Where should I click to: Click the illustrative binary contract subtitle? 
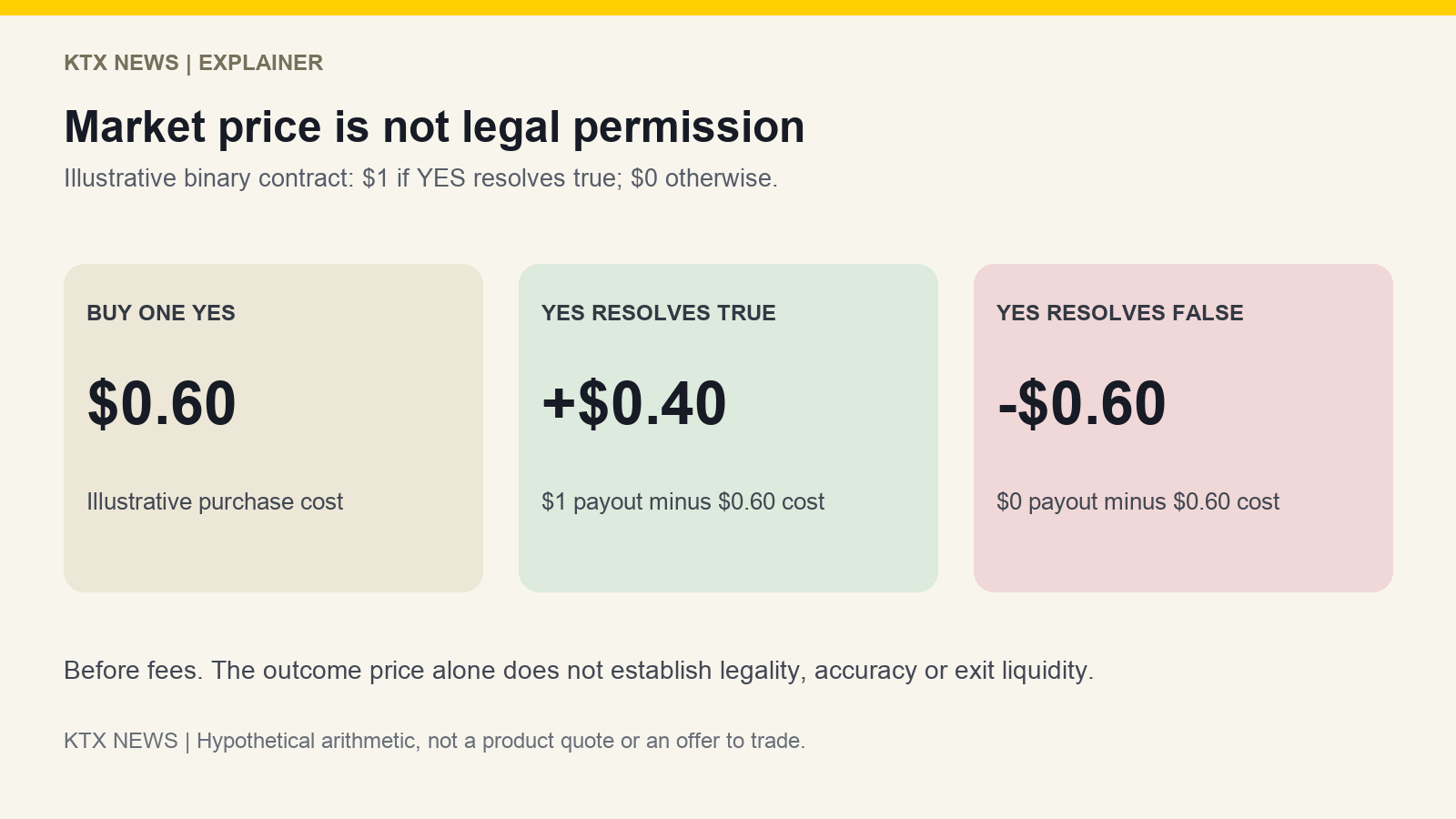(x=420, y=178)
